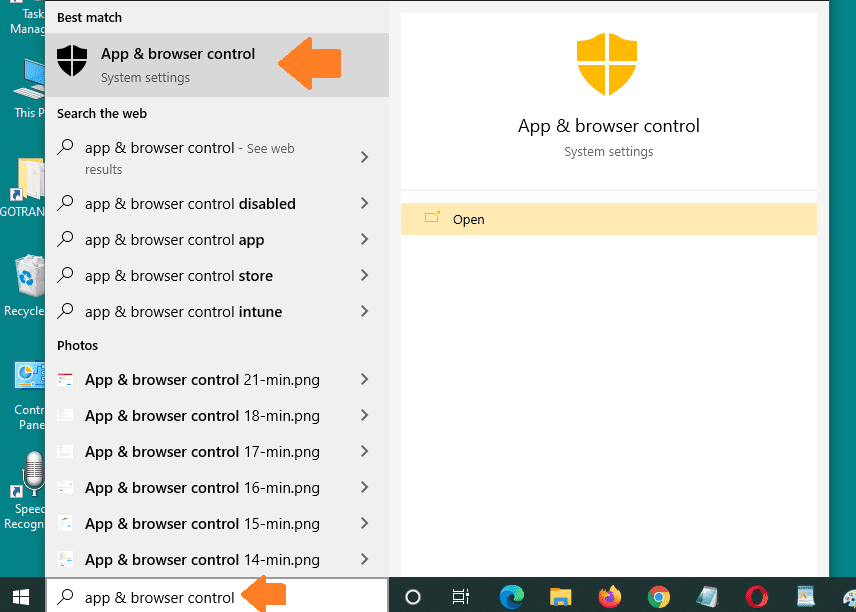856x612 pixels.
Task: Expand the 'app & browser control disabled' suggestion arrow
Action: coord(364,204)
